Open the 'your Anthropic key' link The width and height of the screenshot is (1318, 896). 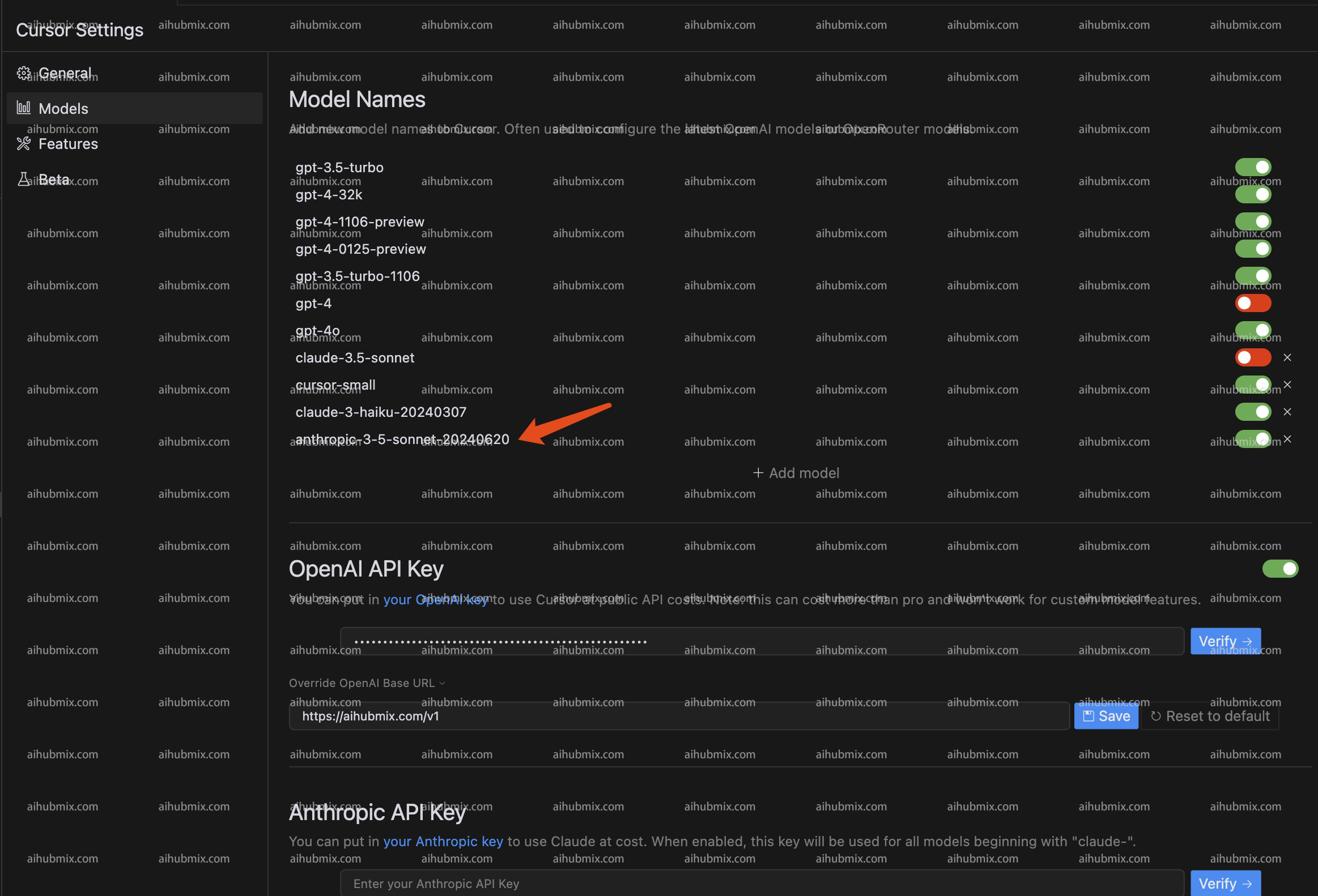[x=443, y=841]
